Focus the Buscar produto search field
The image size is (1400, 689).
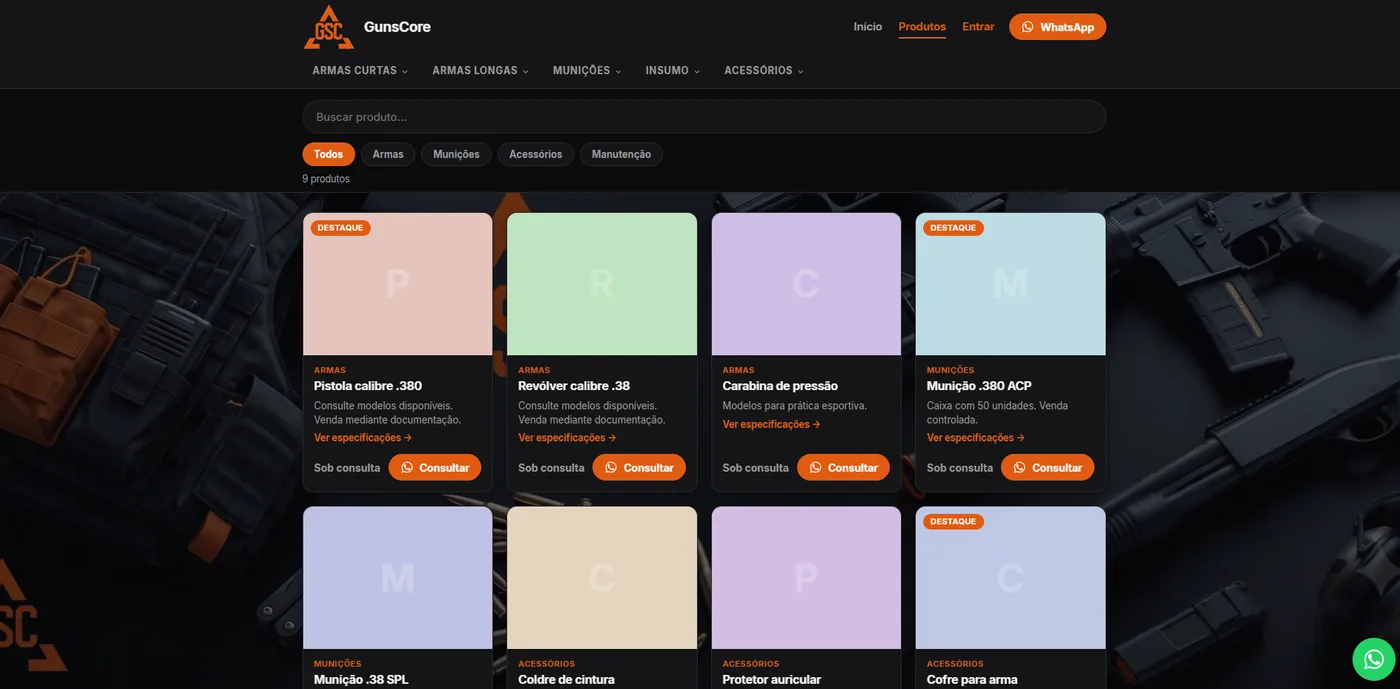[x=704, y=117]
